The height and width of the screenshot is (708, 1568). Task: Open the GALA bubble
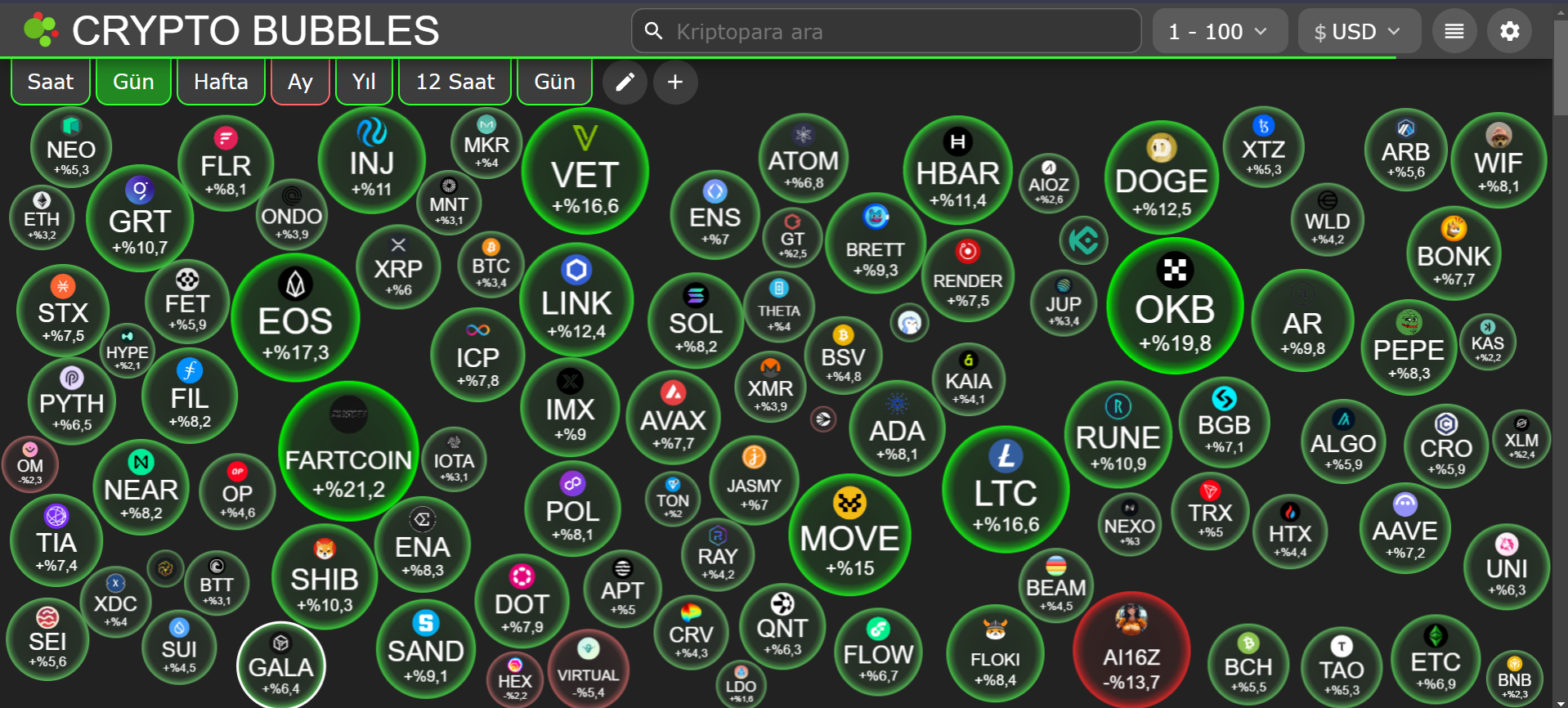(x=280, y=665)
